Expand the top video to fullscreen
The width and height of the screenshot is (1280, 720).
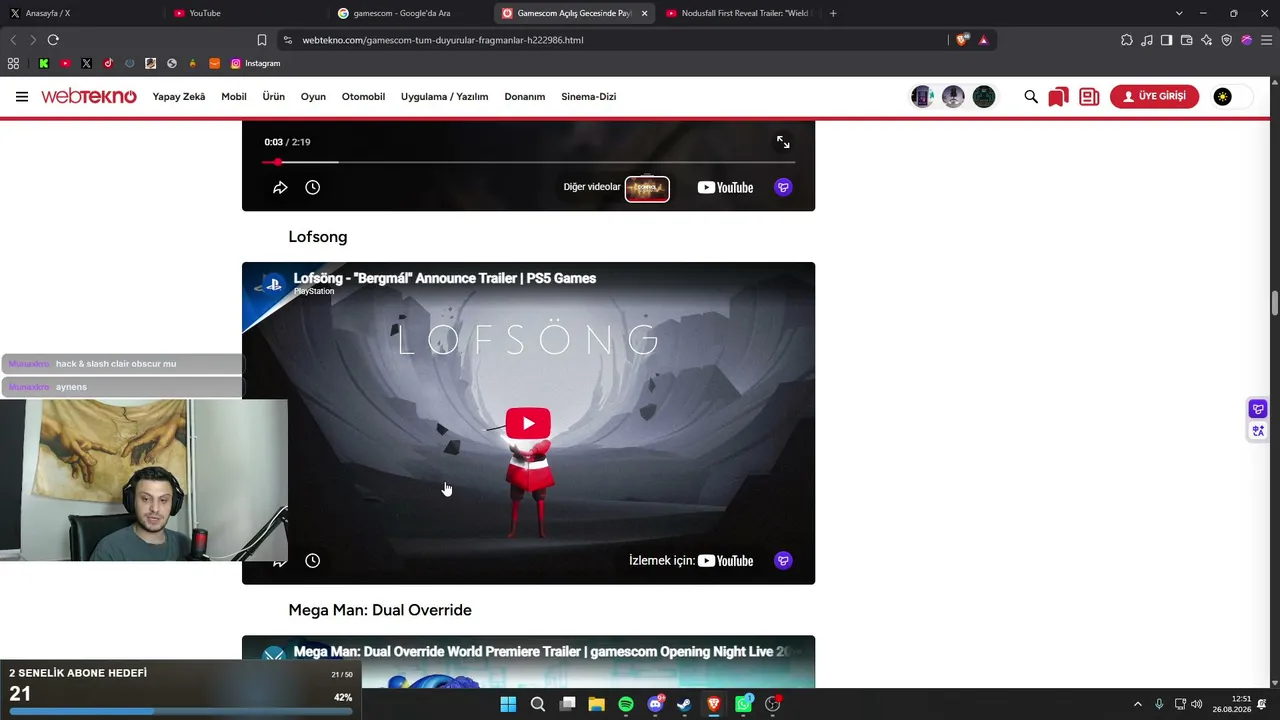(x=783, y=142)
